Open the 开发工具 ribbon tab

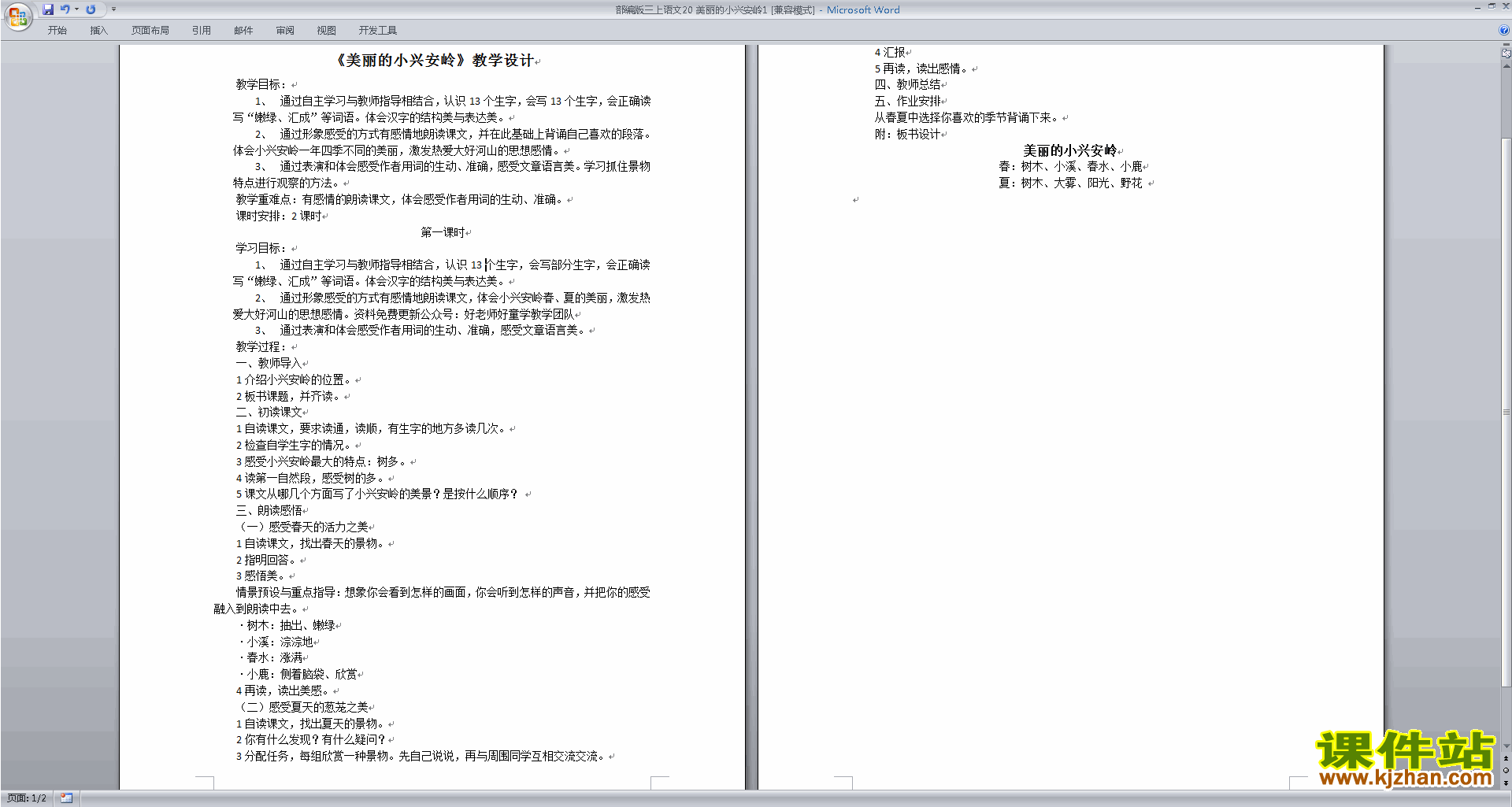click(x=378, y=31)
